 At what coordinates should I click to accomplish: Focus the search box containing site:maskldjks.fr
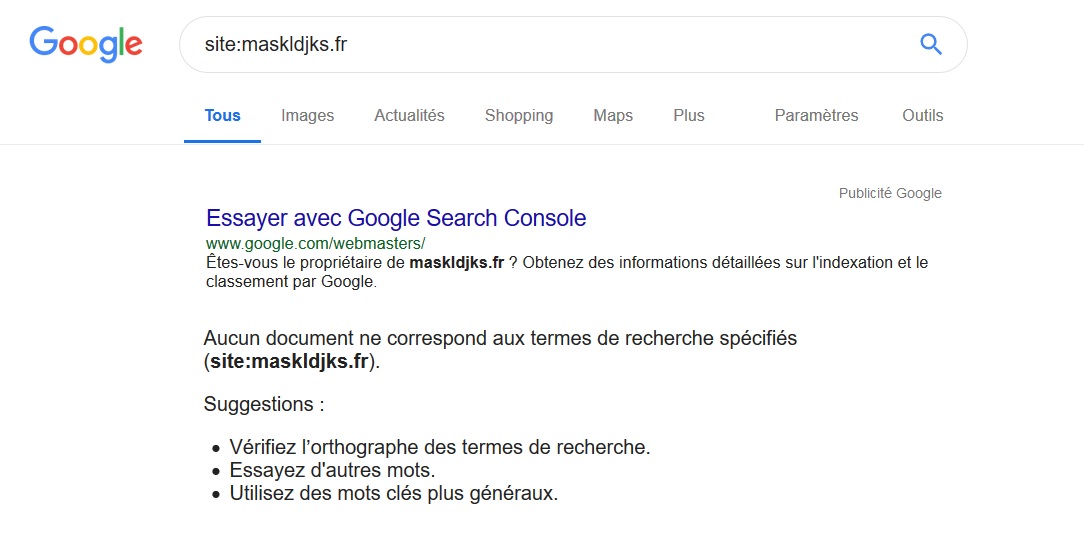pyautogui.click(x=540, y=44)
